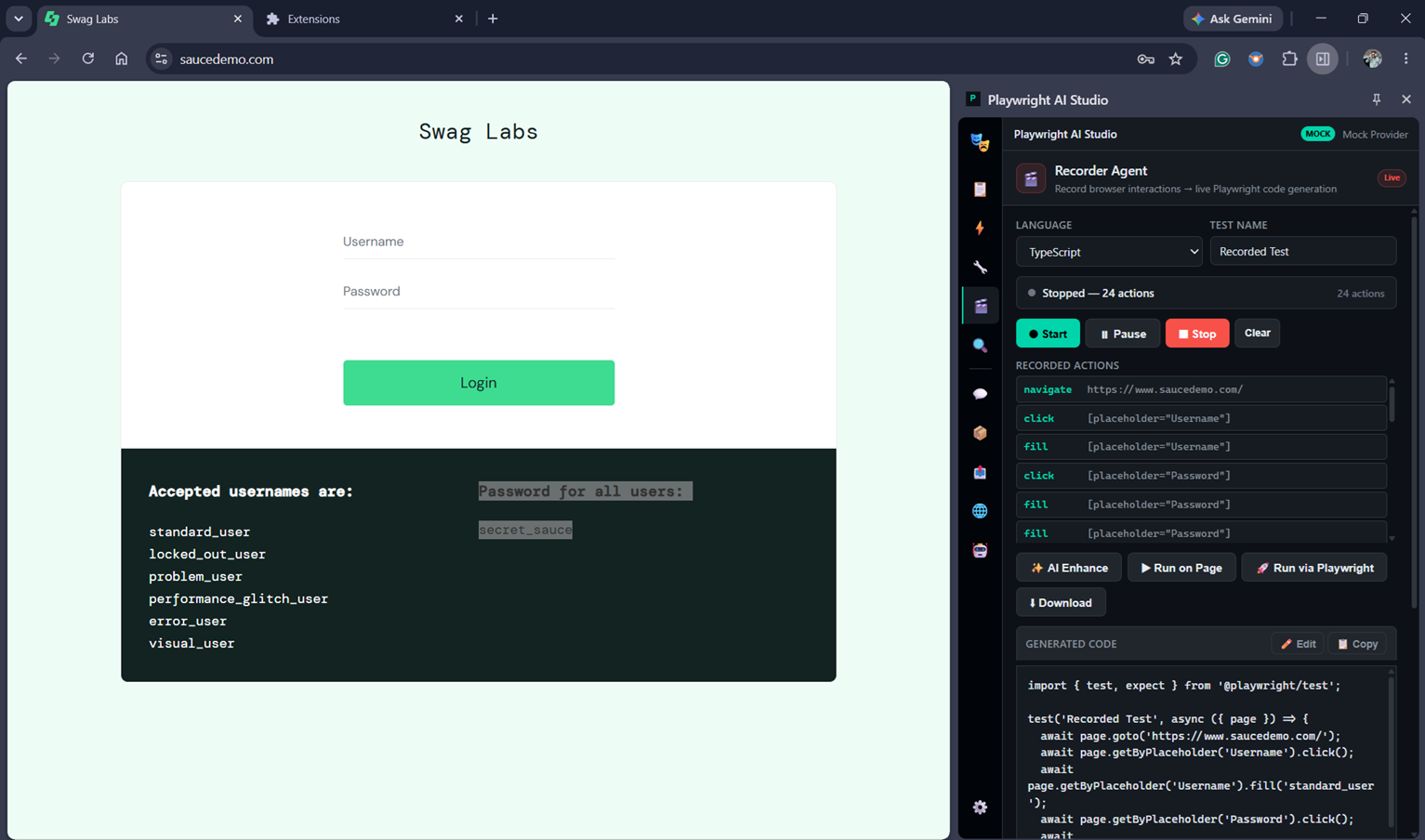This screenshot has width=1425, height=840.
Task: Focus the Password field
Action: click(x=479, y=292)
